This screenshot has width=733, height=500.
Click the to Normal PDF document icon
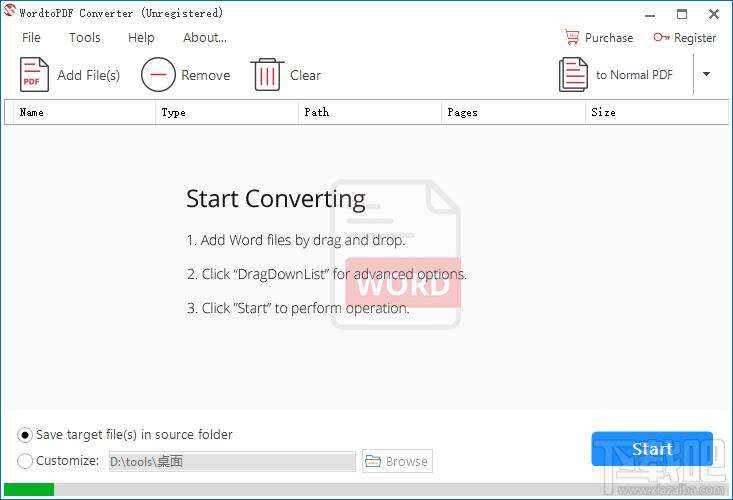point(573,74)
